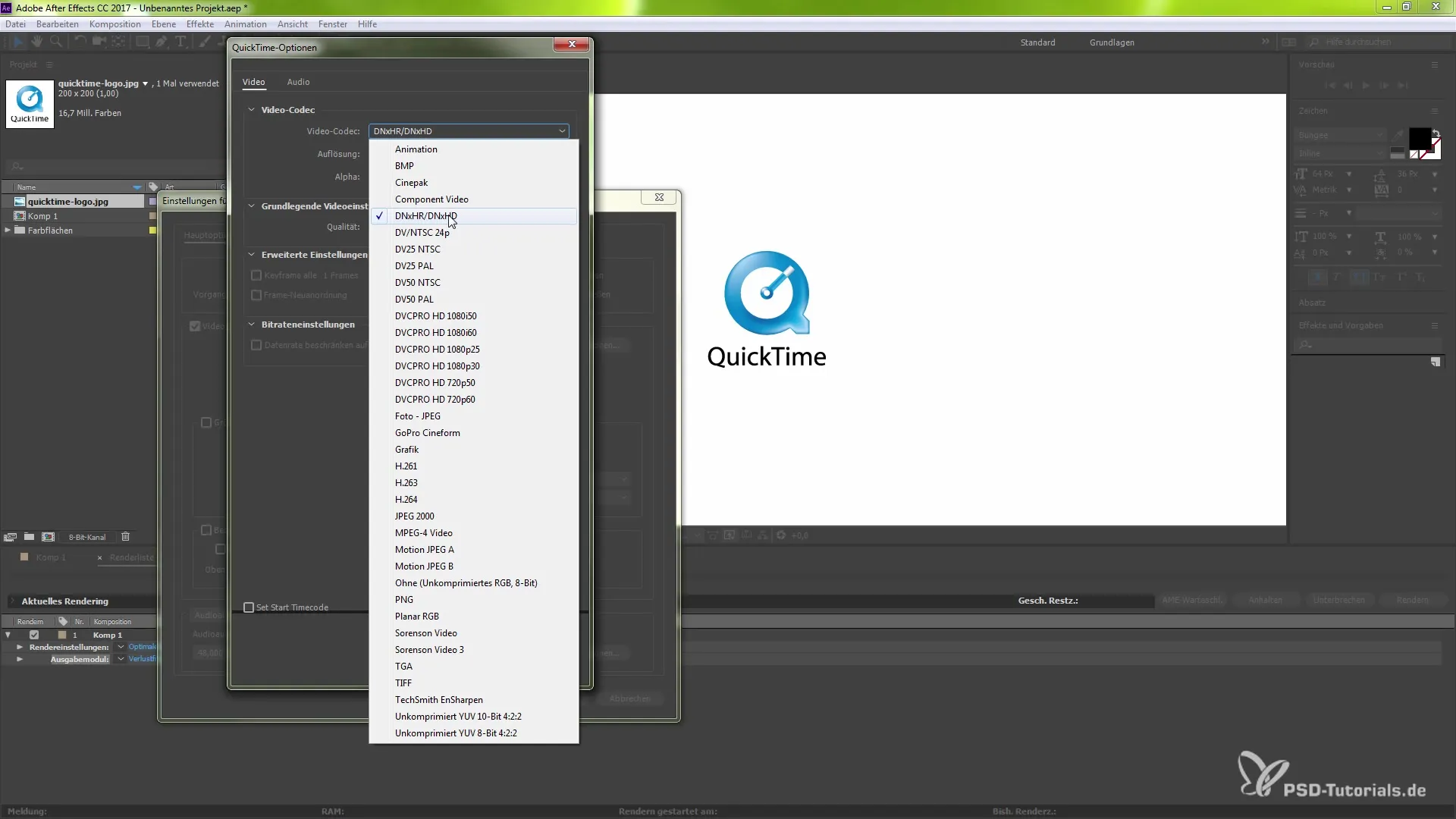Uncheck the Komp 1 render queue checkbox
1456x819 pixels.
click(34, 635)
